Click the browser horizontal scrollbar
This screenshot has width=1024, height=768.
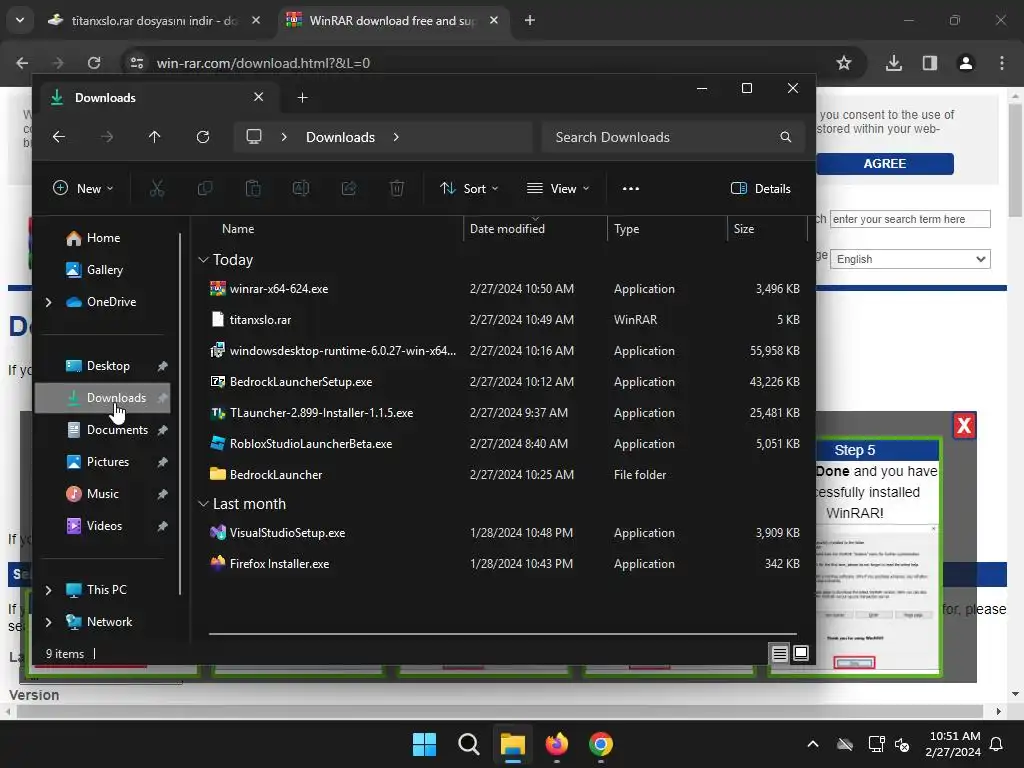500,711
